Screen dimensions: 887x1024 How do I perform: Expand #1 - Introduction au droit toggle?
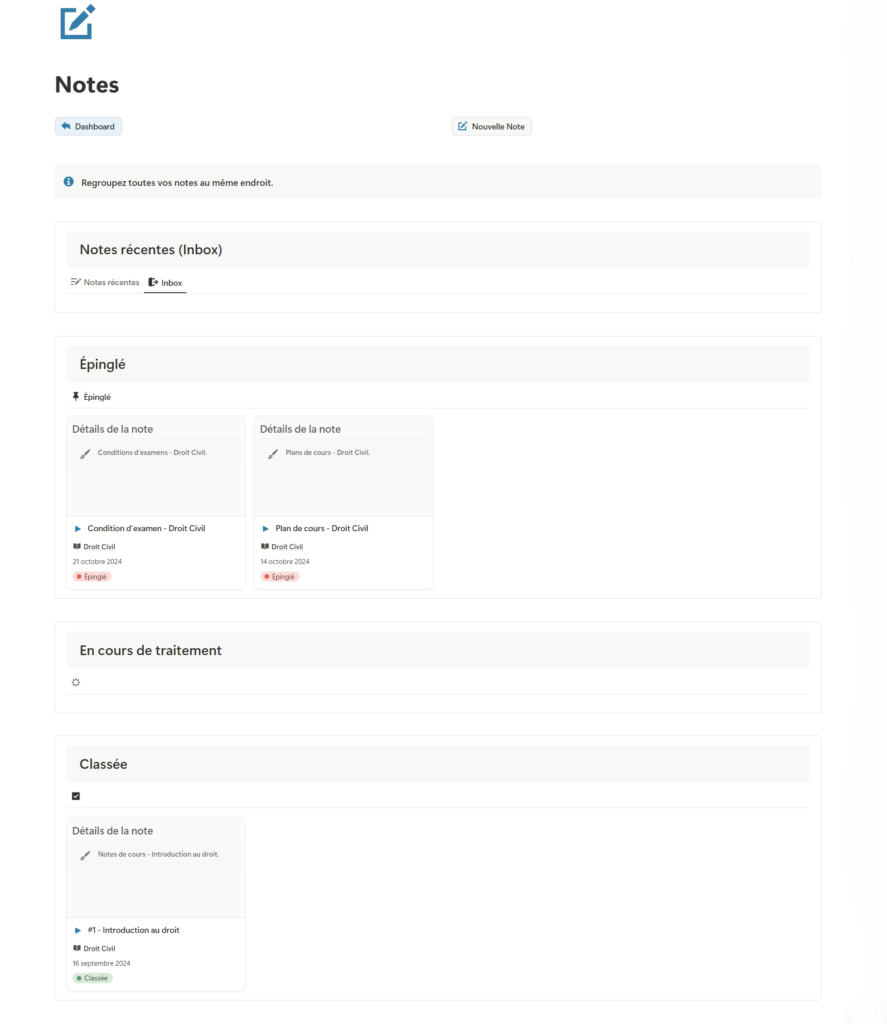pos(78,931)
